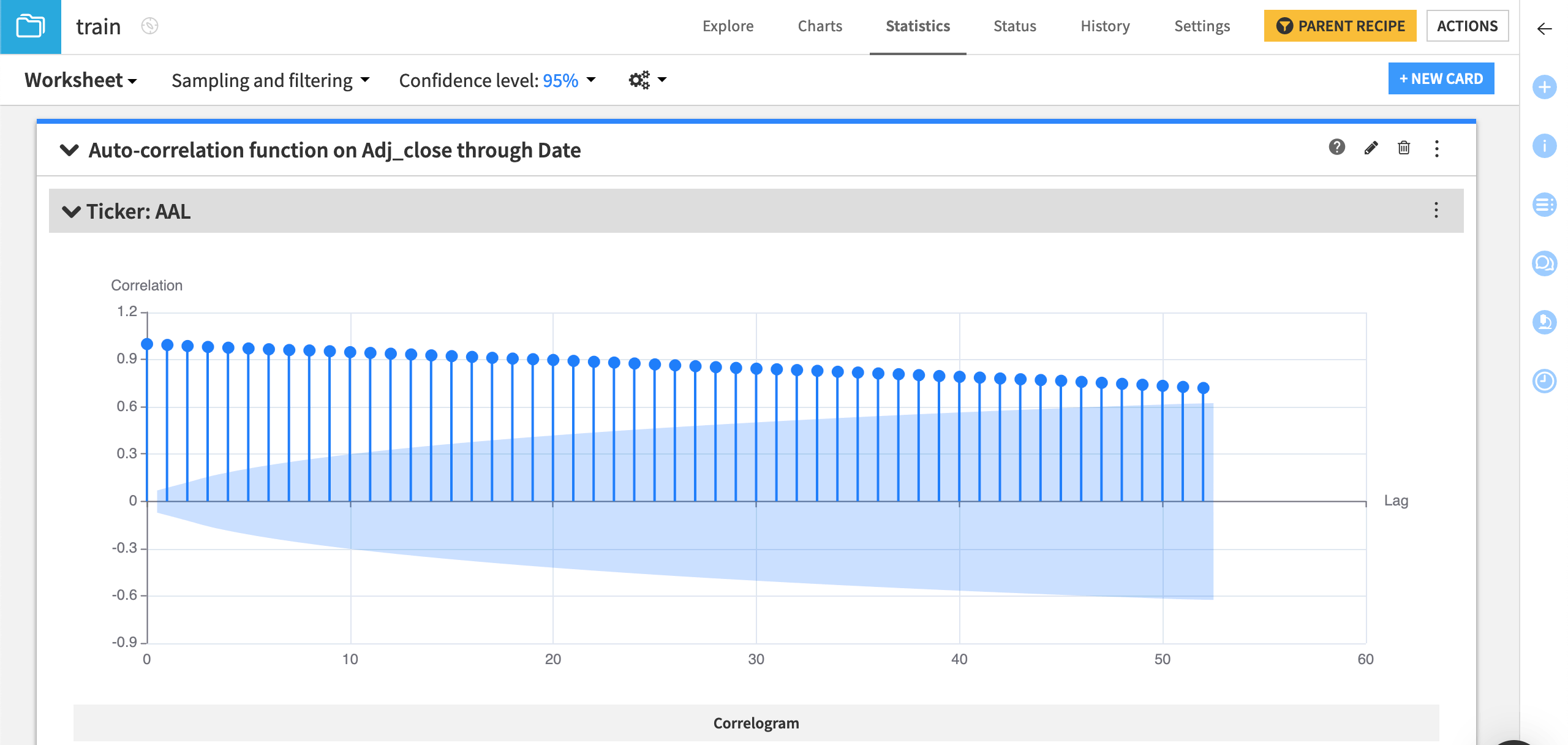The width and height of the screenshot is (1568, 745).
Task: Collapse the right sidebar with the arrow
Action: 1543,28
